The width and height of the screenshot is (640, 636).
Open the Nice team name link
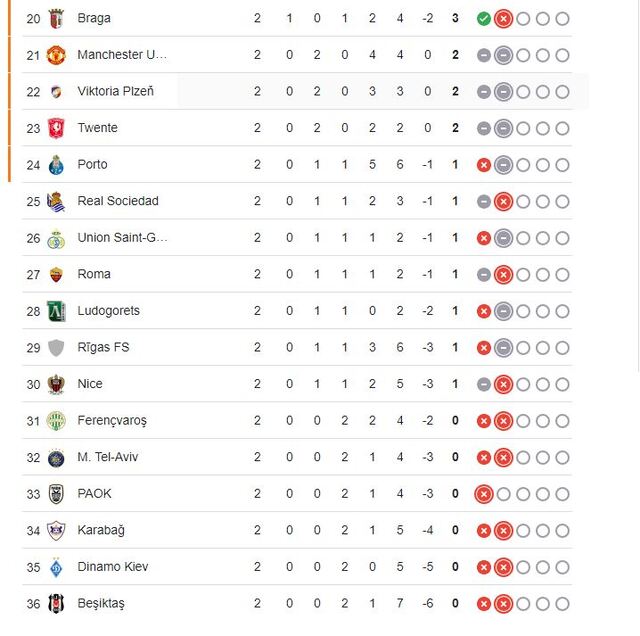tap(90, 384)
